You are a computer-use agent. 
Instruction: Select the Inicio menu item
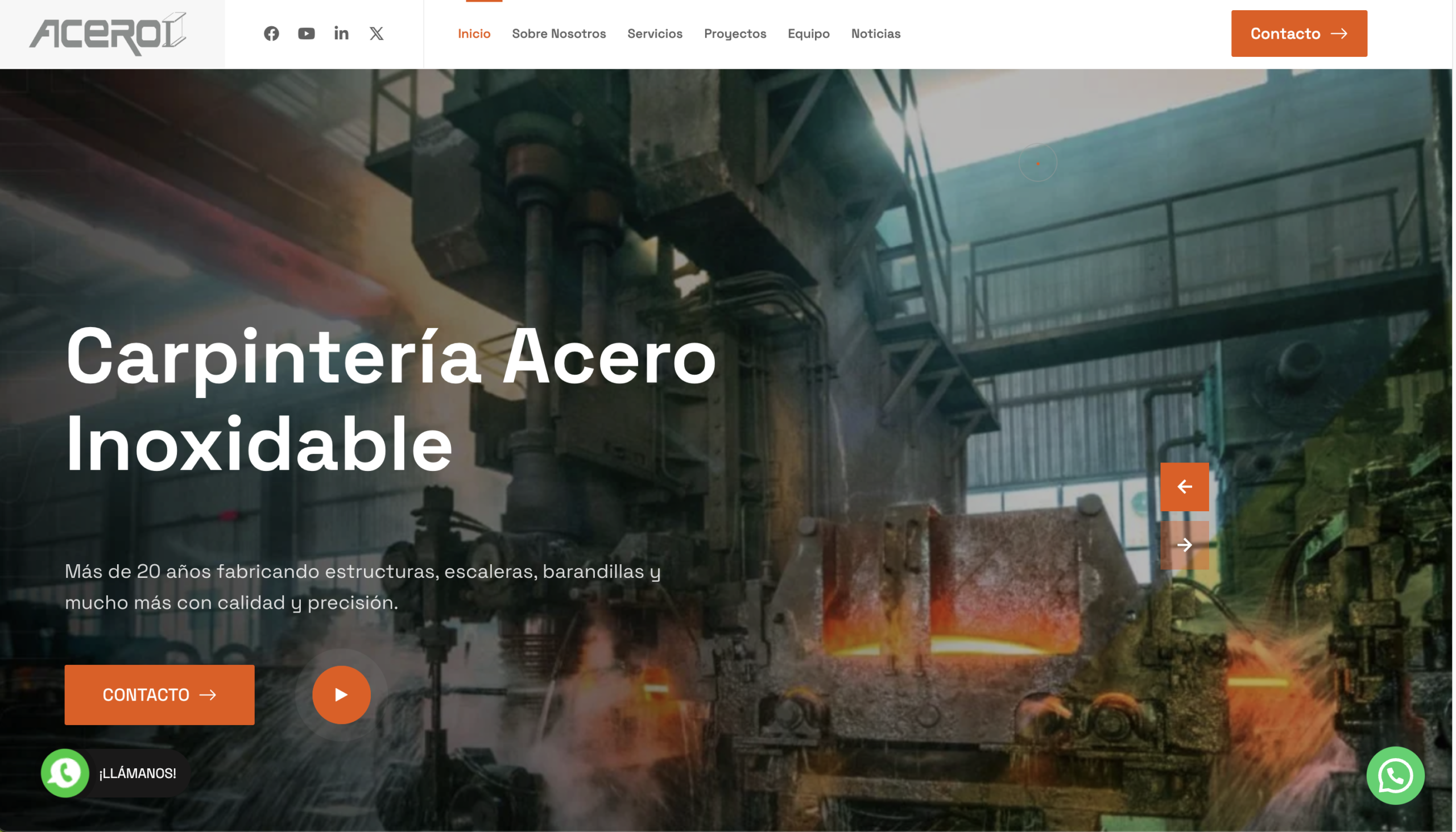pos(474,34)
